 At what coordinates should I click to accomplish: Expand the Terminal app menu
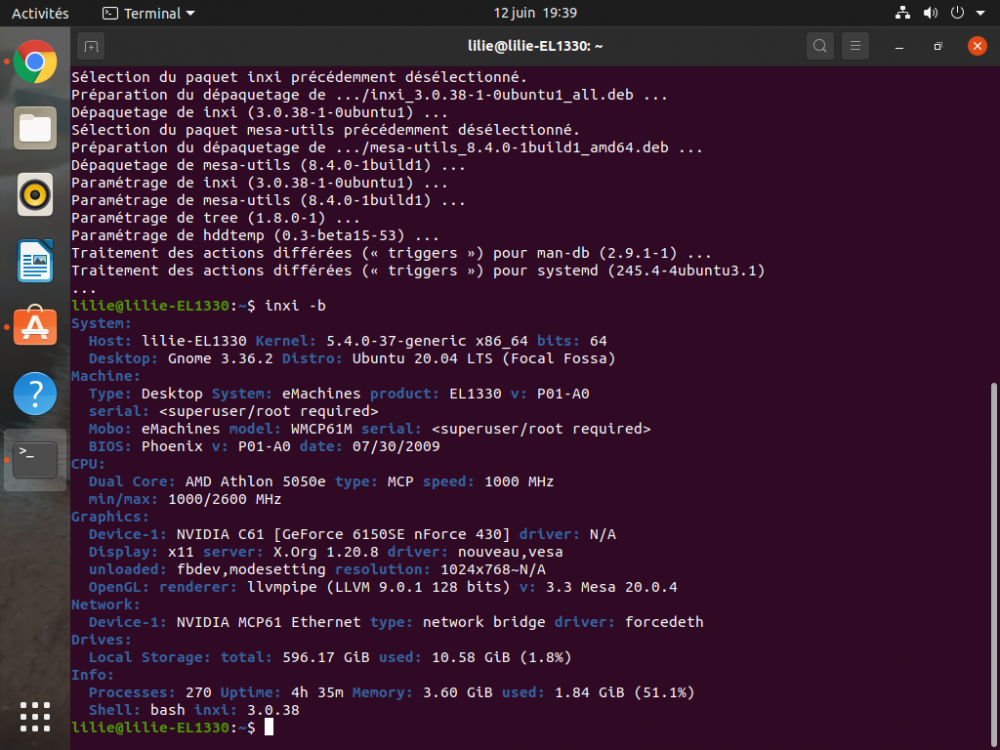pos(149,14)
